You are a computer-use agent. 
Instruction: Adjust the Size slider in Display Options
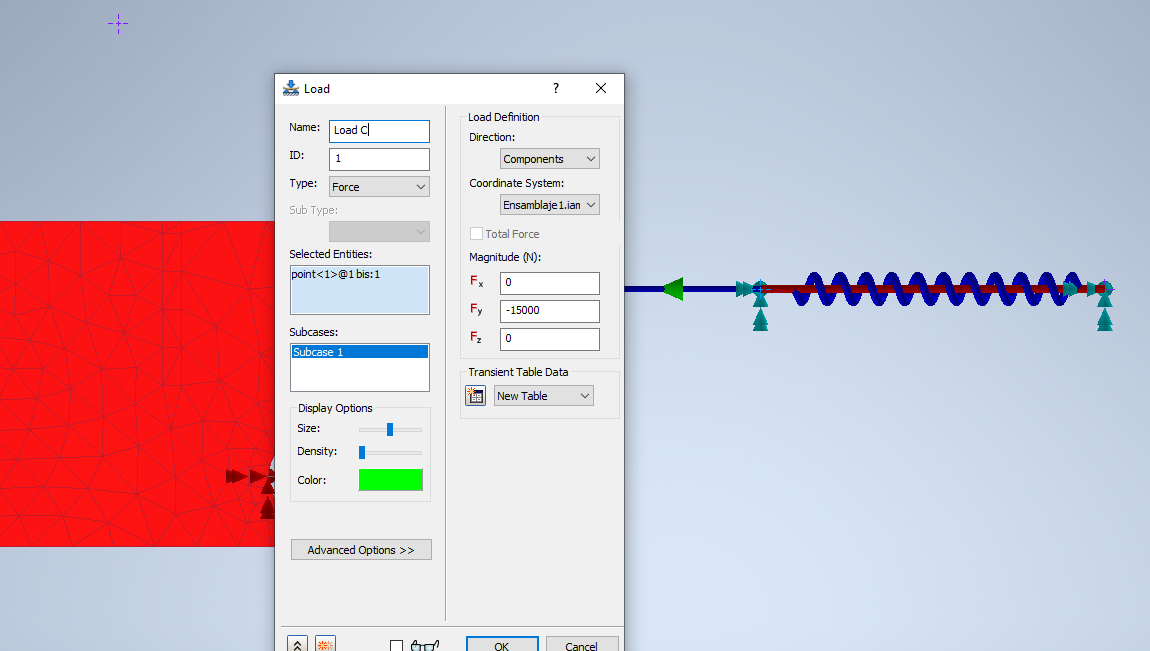(x=388, y=428)
